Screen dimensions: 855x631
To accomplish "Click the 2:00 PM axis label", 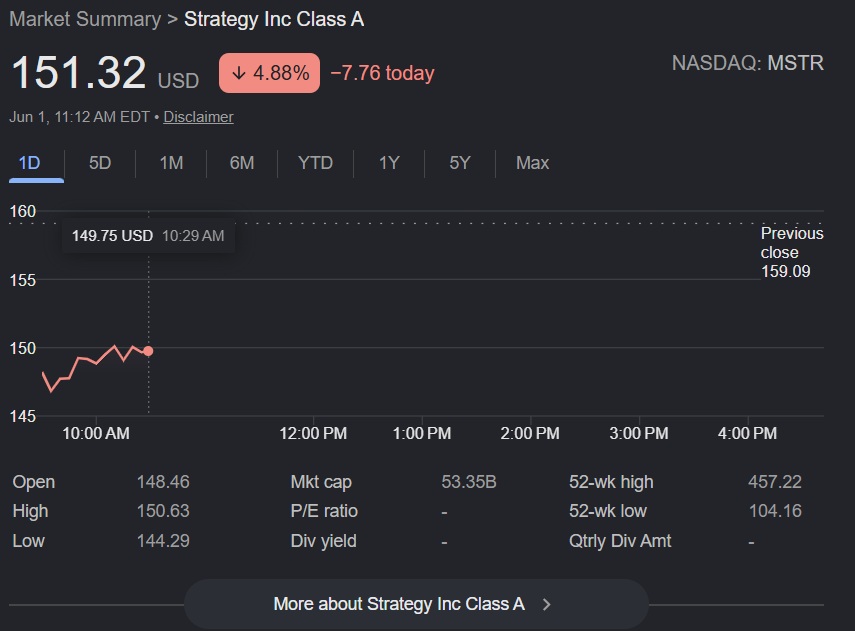I will (530, 433).
